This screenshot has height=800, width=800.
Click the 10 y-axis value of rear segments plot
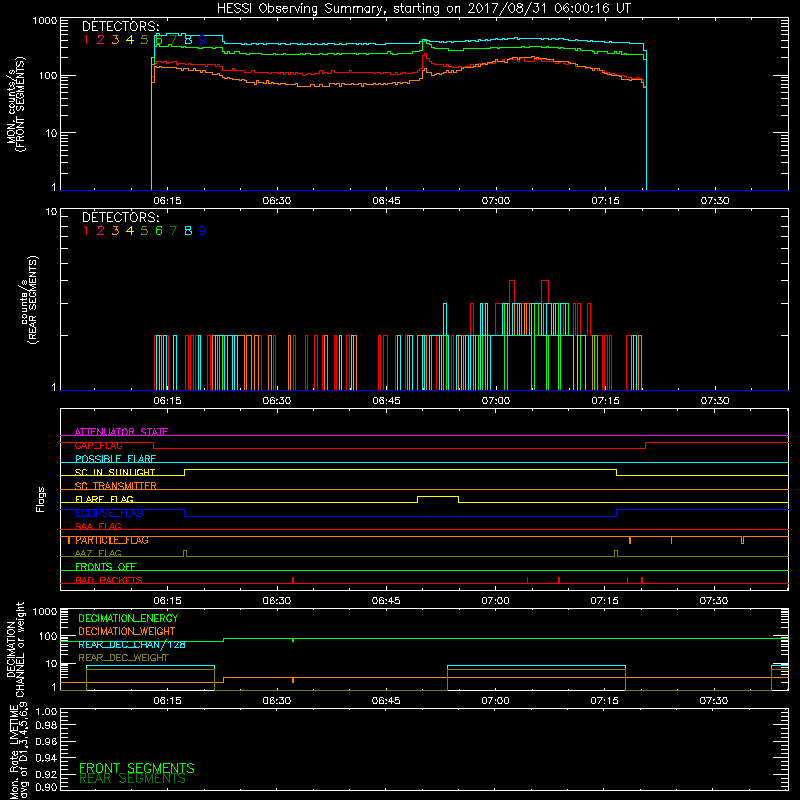click(51, 212)
